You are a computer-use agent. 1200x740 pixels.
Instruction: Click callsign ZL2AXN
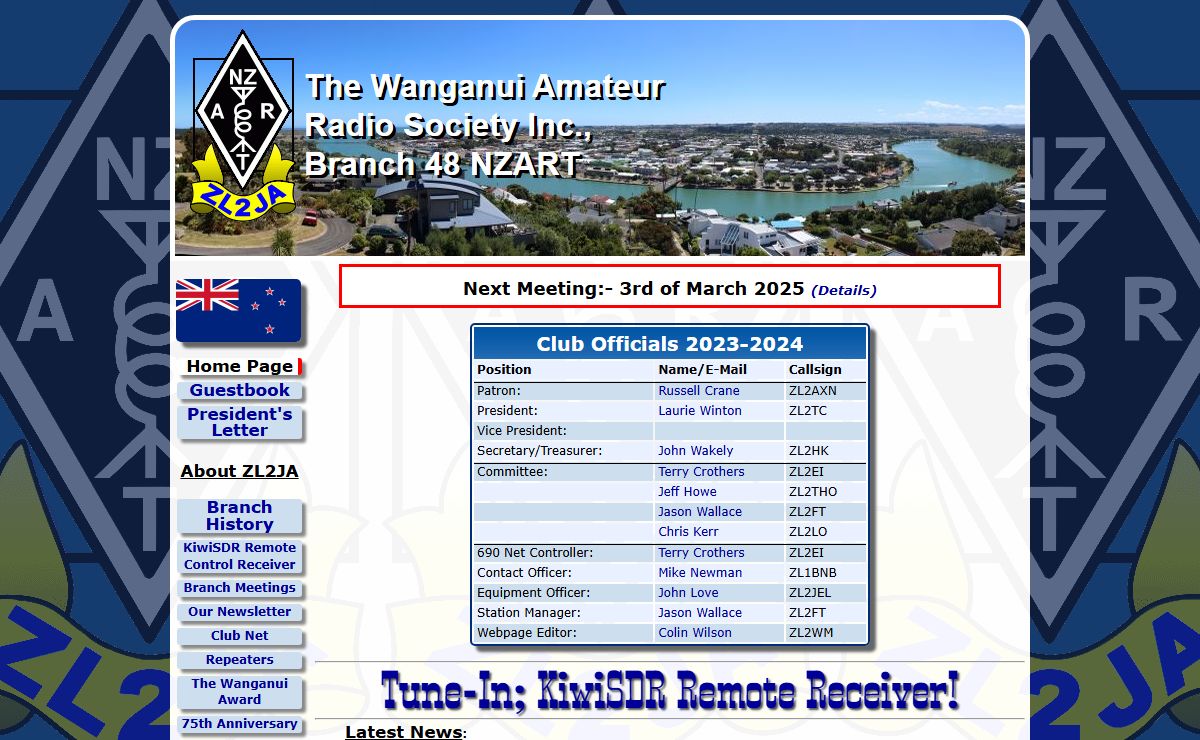(813, 391)
